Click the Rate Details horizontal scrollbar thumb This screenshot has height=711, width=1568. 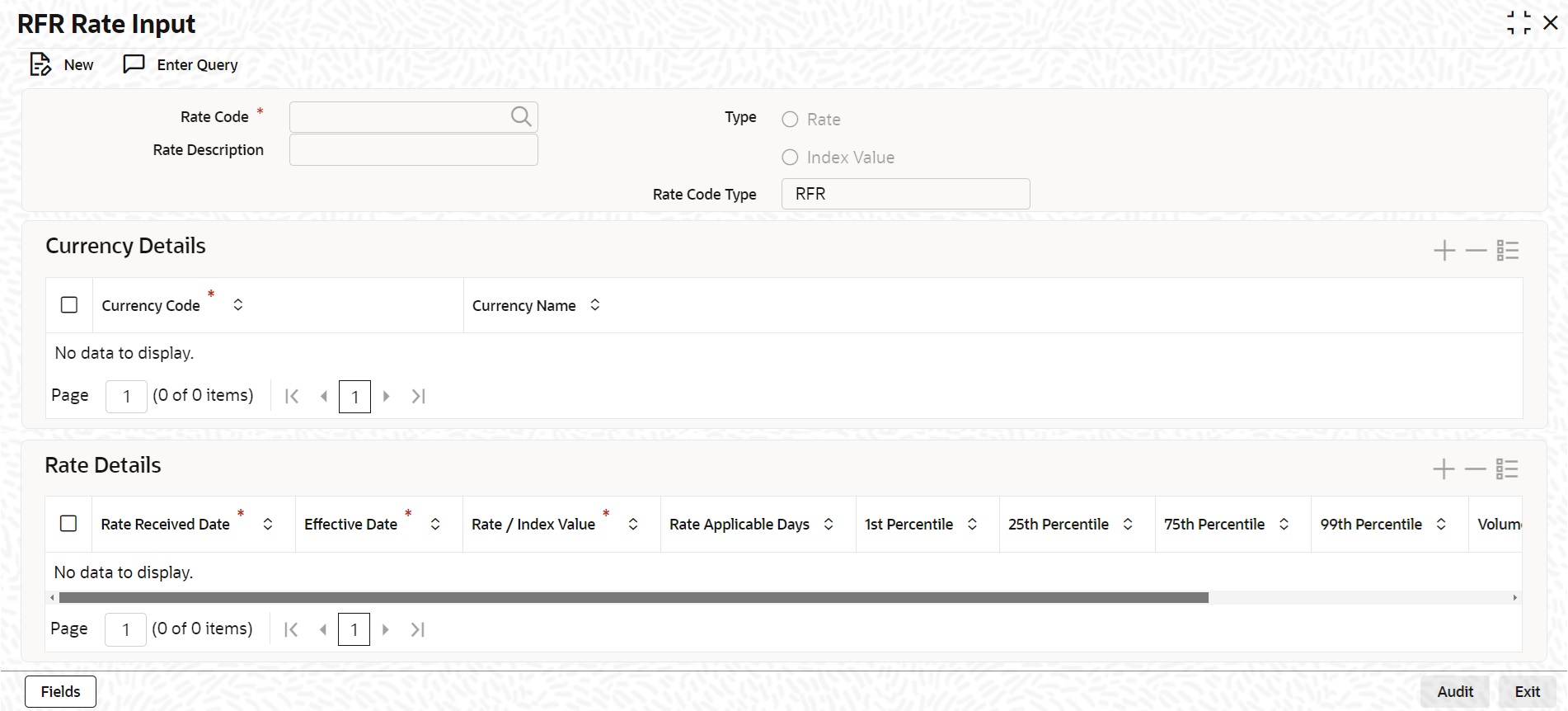(634, 597)
